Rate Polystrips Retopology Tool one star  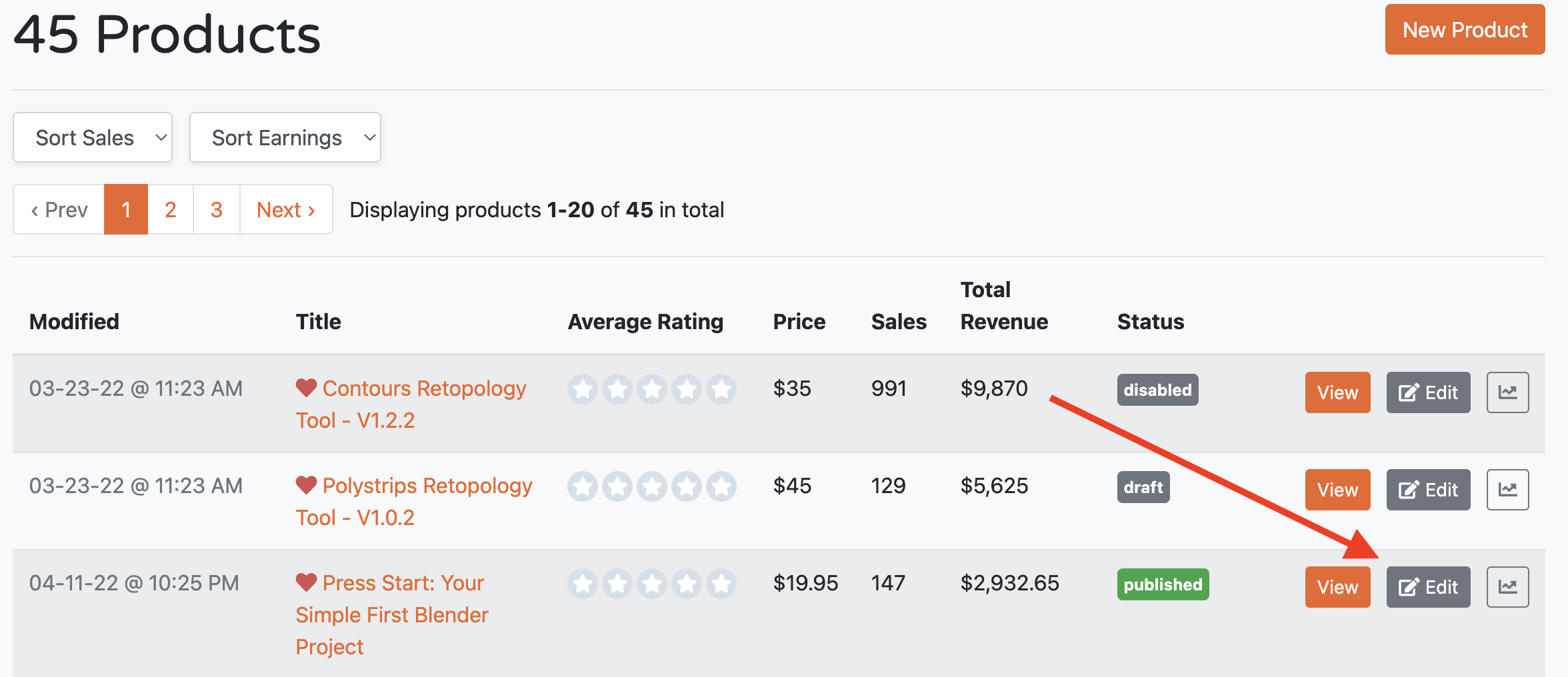(583, 486)
